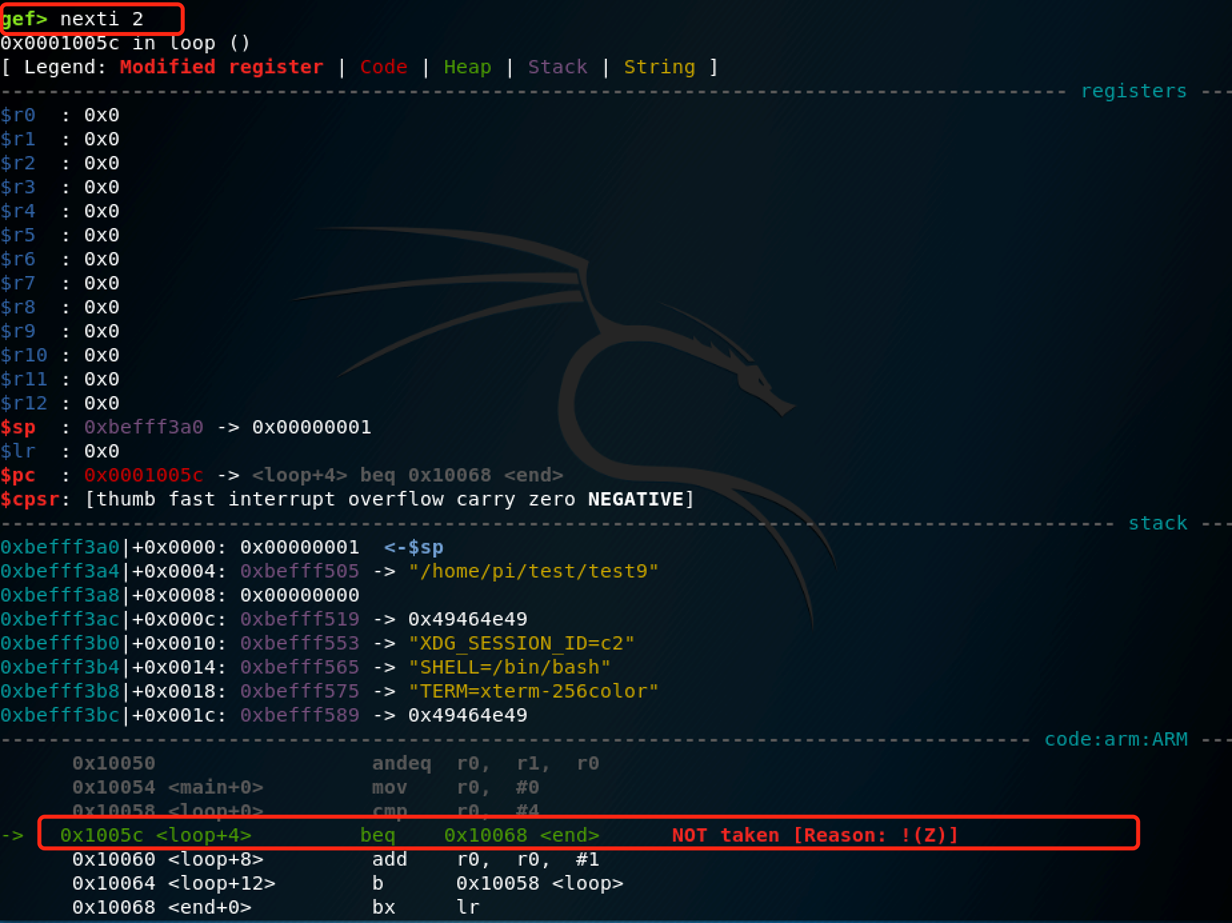This screenshot has height=923, width=1232.
Task: Click the string "SHELL=/bin/bash"
Action: click(x=510, y=667)
